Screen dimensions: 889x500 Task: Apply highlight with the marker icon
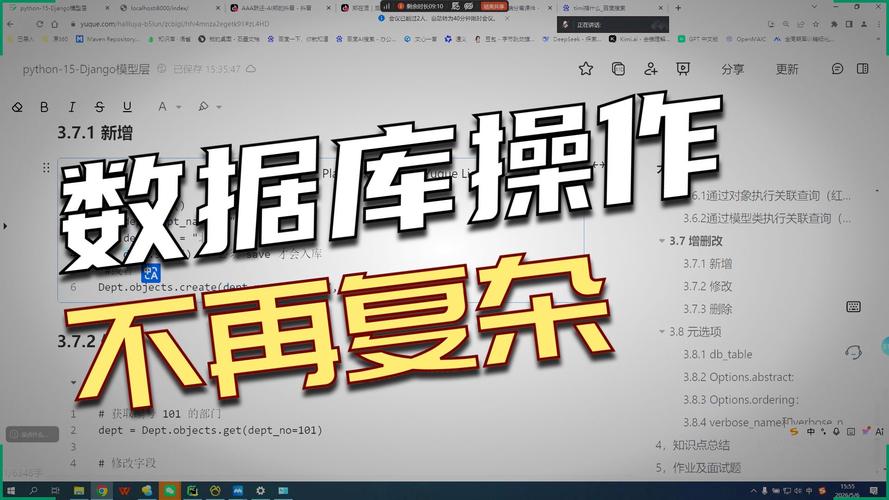coord(203,107)
